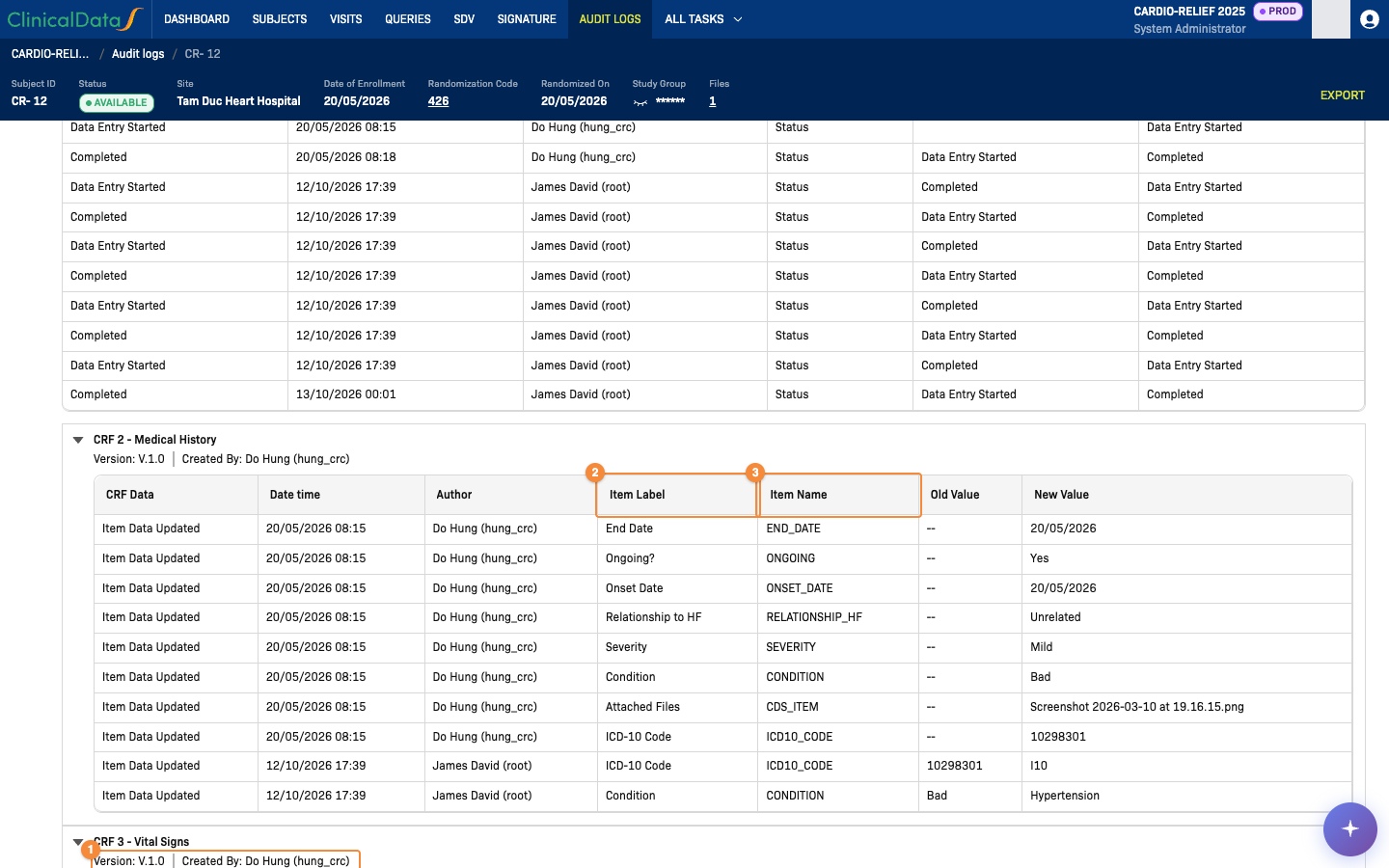Select the AUDIT LOGS tab
The image size is (1389, 868).
click(610, 19)
